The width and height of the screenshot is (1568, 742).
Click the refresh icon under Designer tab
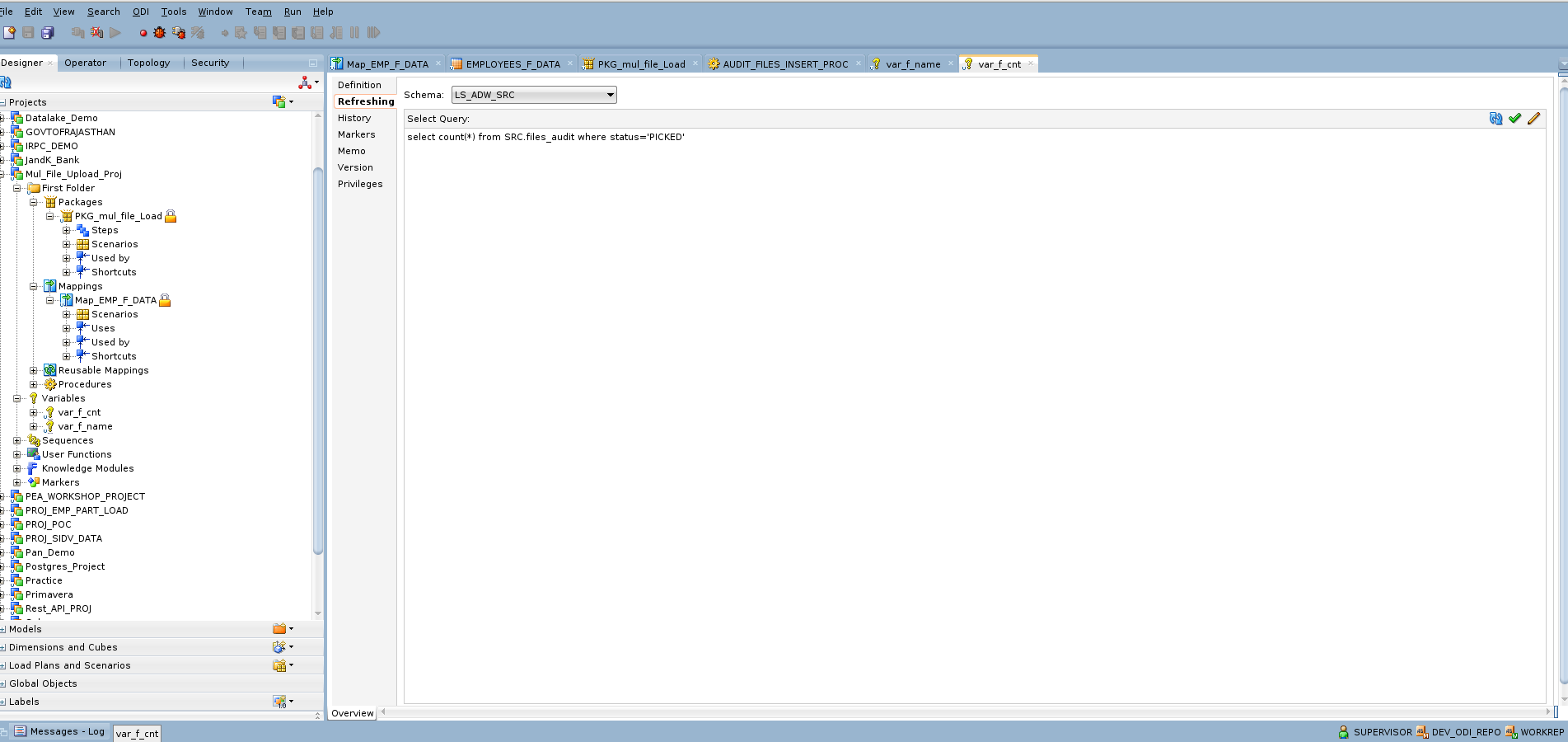(6, 82)
